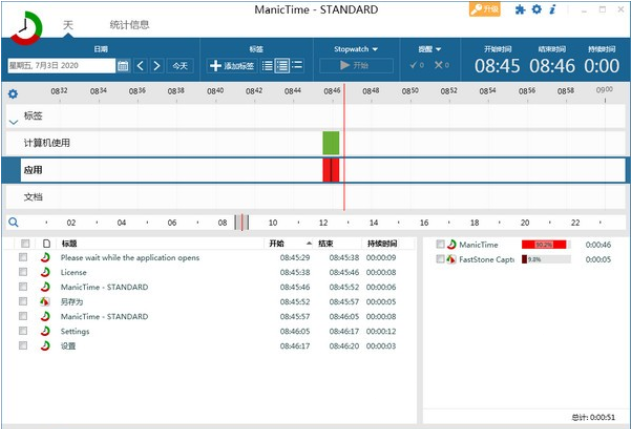Select the License entry text
Screen dimensions: 633x429
[x=73, y=272]
